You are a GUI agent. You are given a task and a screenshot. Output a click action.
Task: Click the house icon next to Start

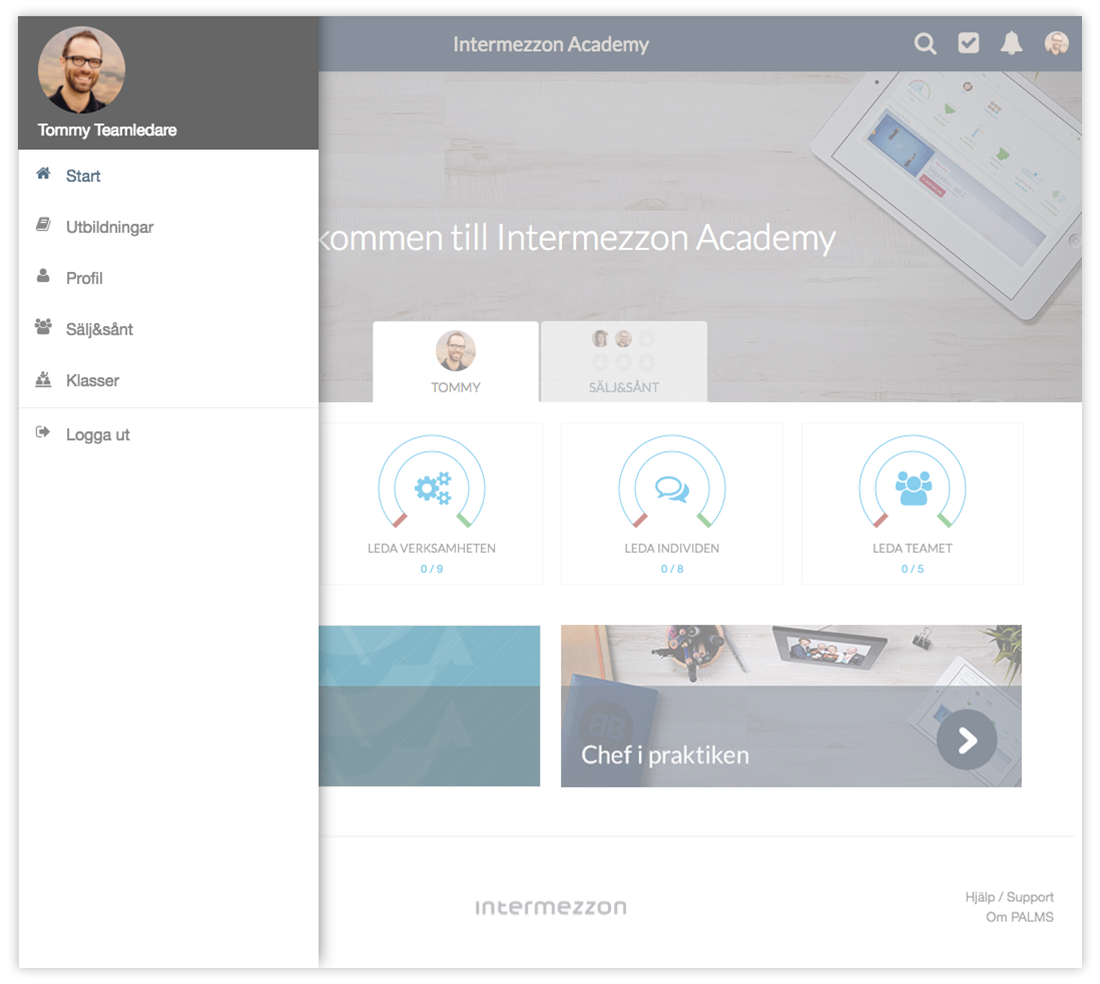(x=43, y=174)
